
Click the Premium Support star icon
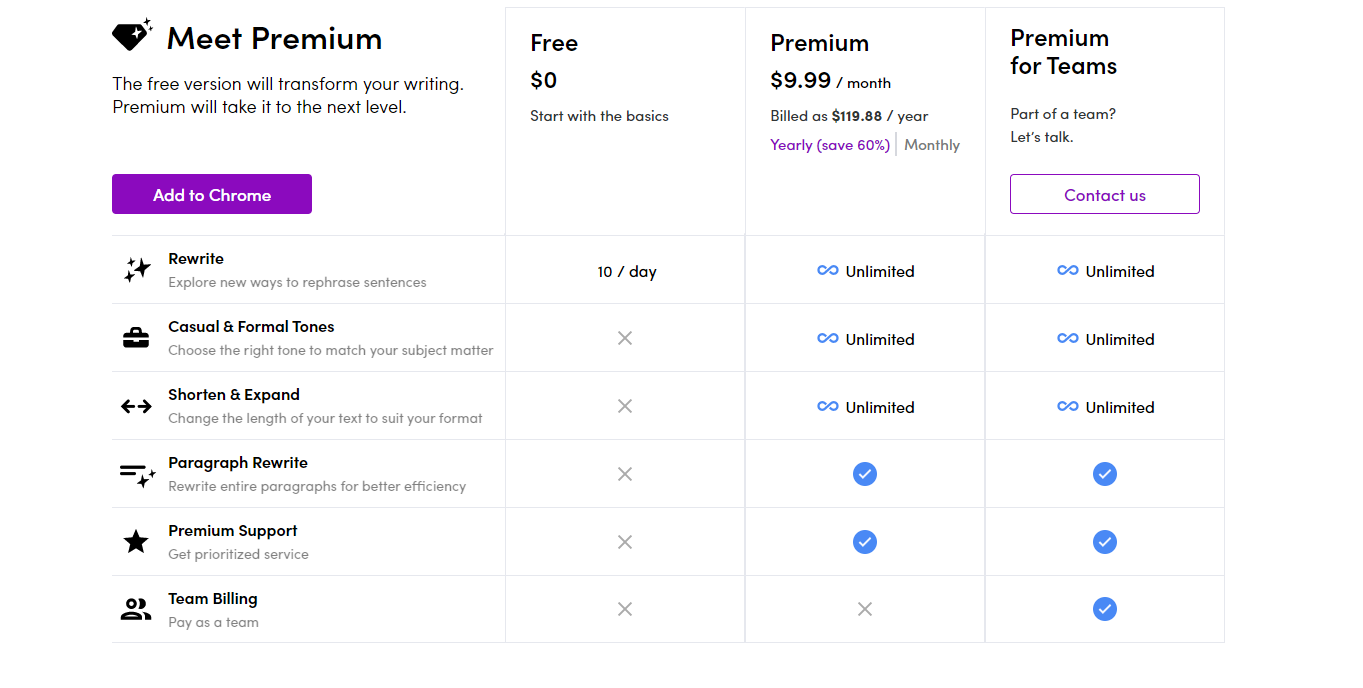pos(136,542)
